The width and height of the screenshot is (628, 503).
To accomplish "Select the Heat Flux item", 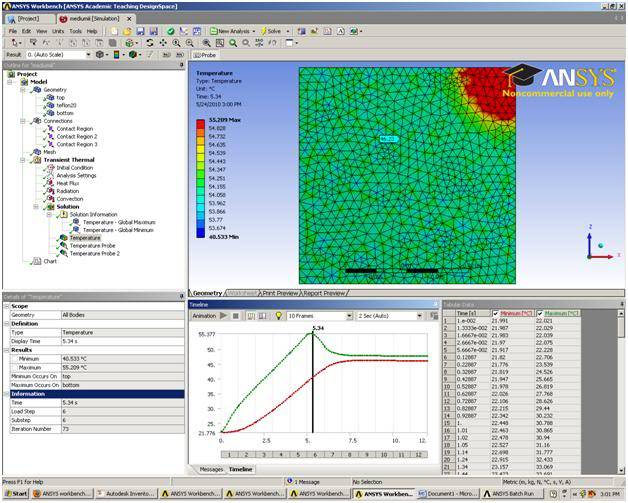I will click(x=68, y=183).
